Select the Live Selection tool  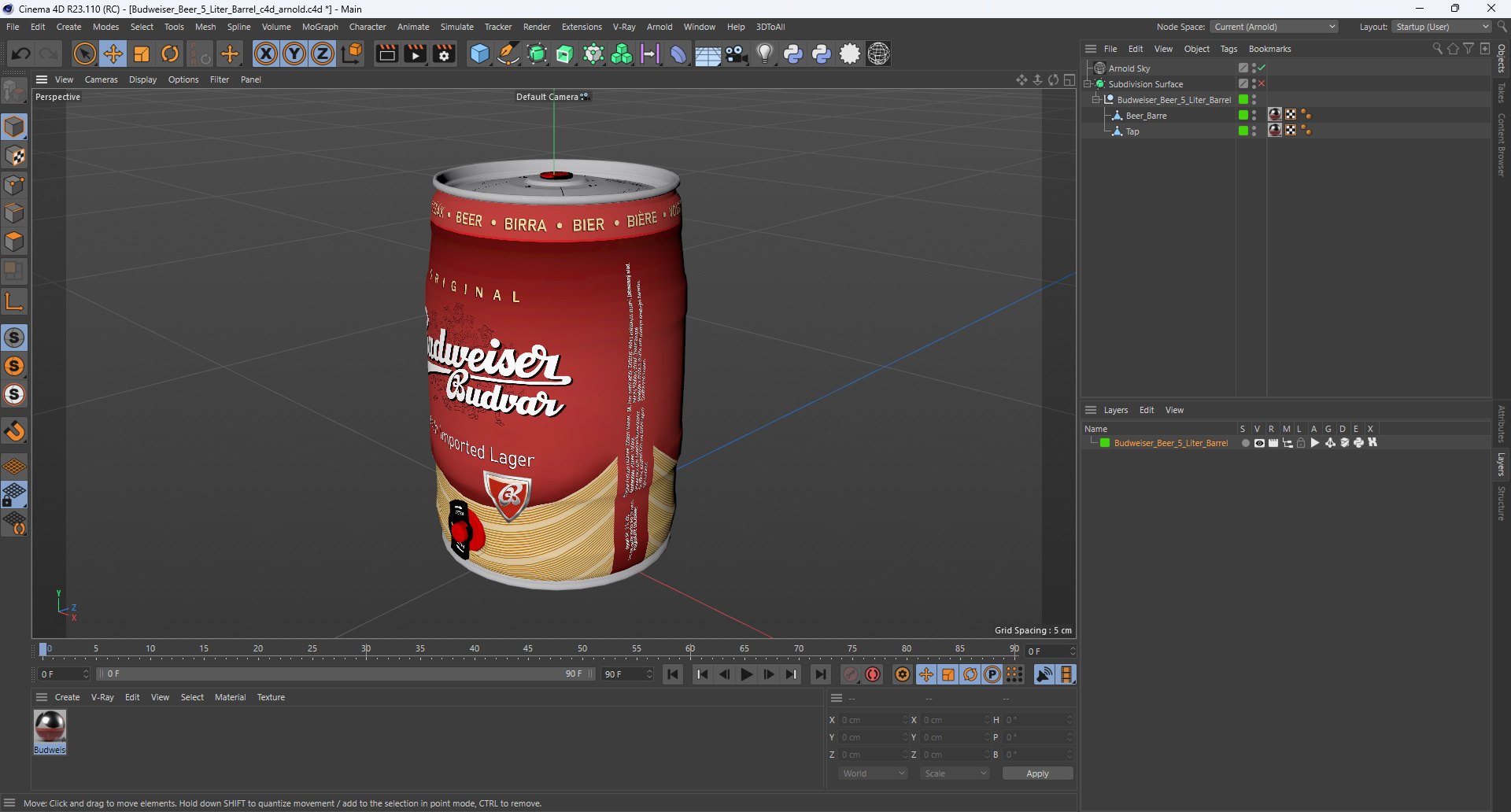[x=84, y=54]
